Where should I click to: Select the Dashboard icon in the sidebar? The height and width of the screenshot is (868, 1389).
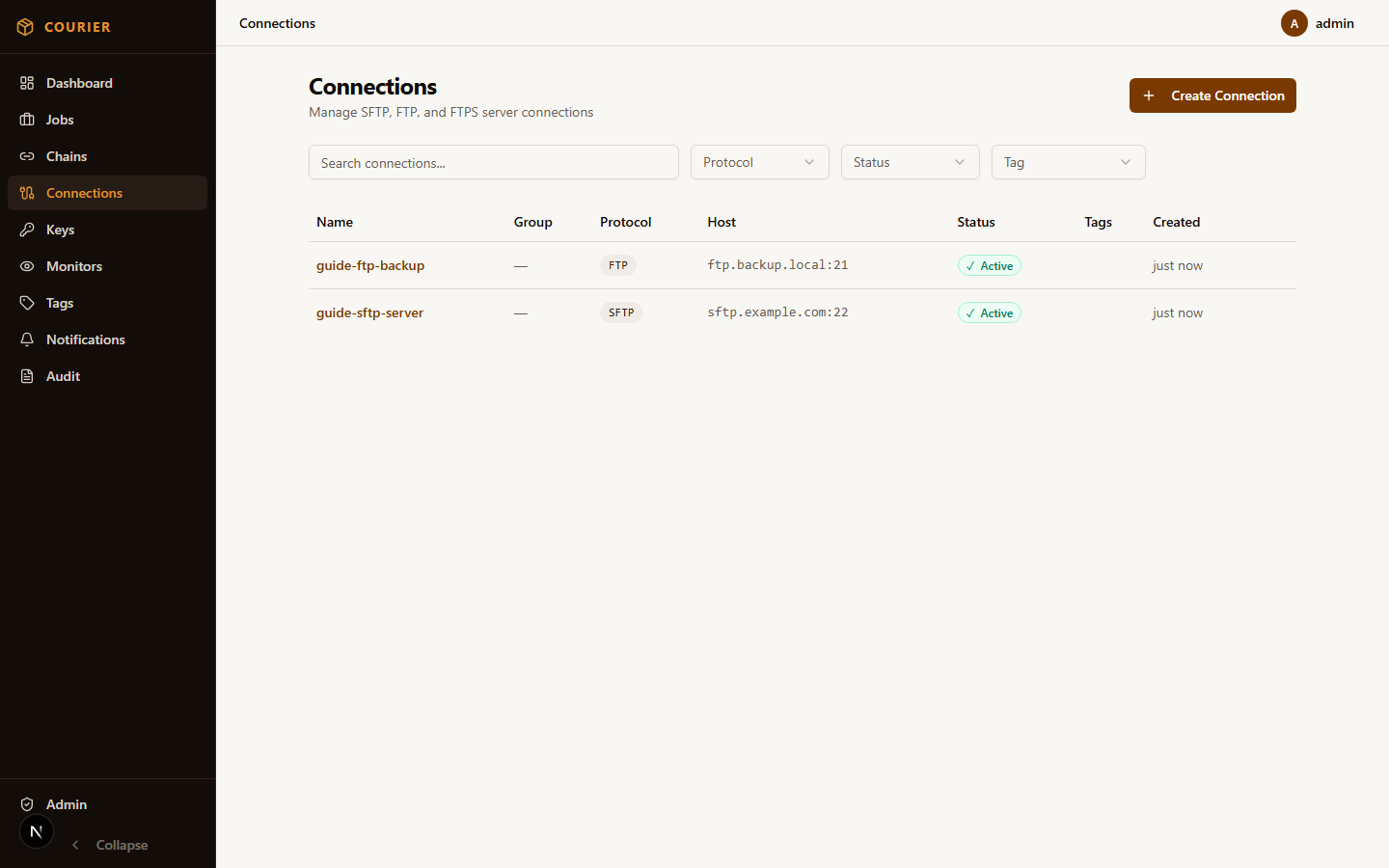point(27,83)
